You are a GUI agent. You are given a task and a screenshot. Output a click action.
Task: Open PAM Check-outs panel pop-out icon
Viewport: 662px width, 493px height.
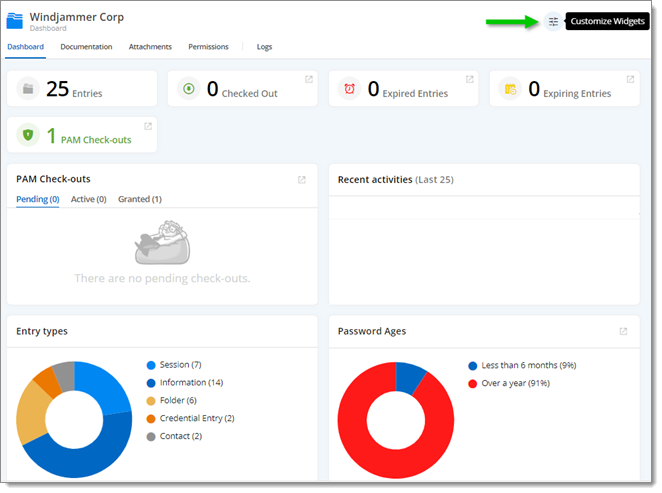coord(301,180)
